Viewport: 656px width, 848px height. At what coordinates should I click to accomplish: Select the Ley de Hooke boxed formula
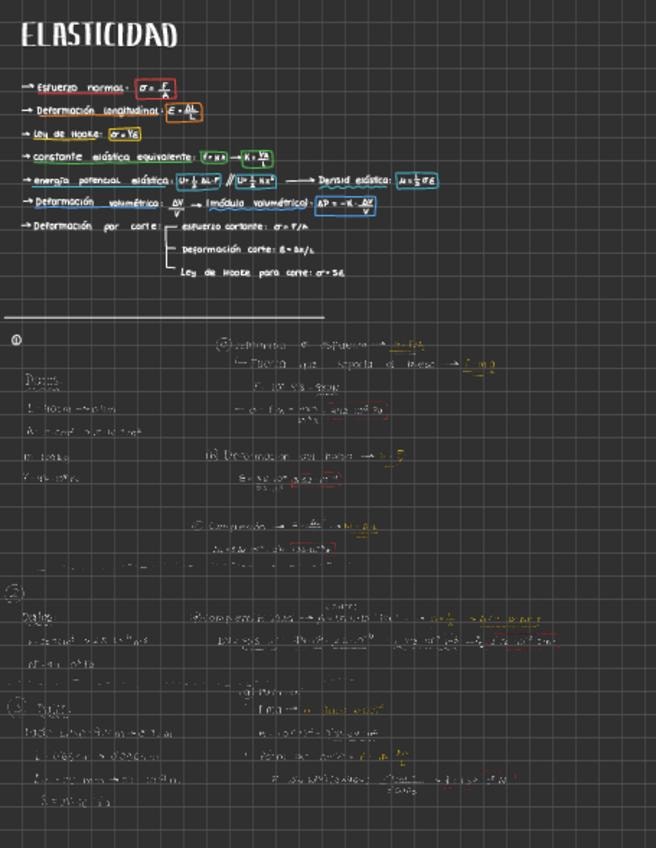point(125,135)
